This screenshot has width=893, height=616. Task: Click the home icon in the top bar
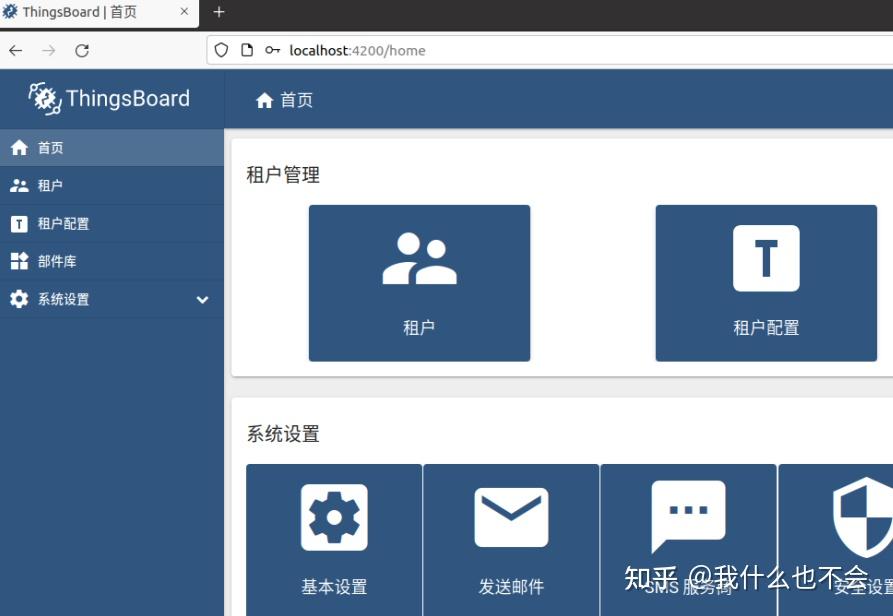click(265, 99)
